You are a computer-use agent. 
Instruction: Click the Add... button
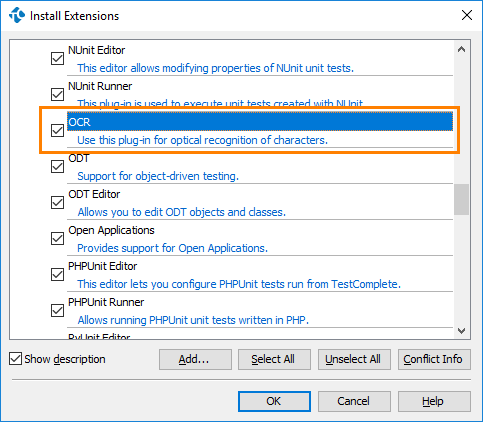[x=195, y=359]
